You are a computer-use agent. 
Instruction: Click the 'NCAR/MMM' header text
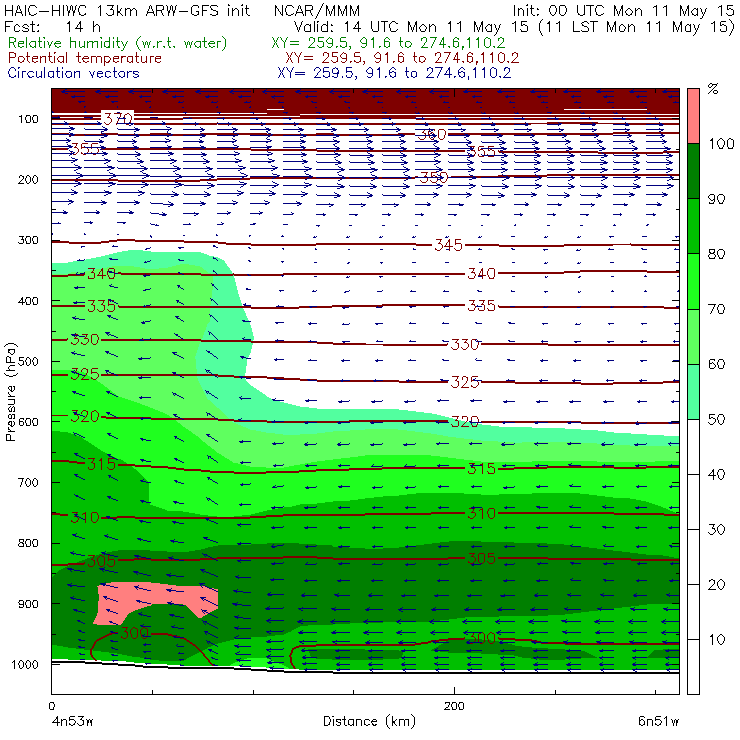(317, 10)
